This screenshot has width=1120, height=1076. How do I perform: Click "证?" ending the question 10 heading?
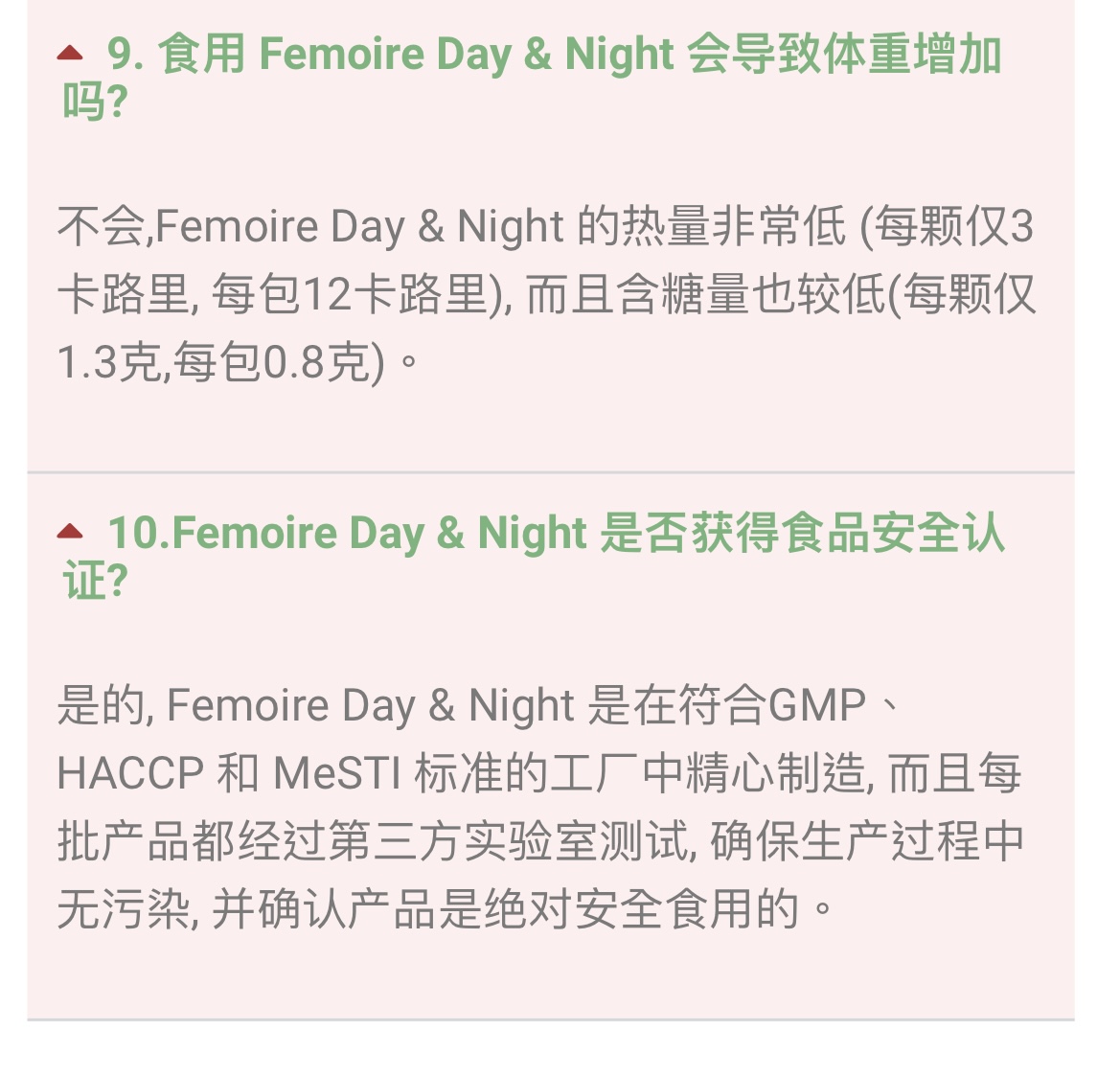coord(95,580)
